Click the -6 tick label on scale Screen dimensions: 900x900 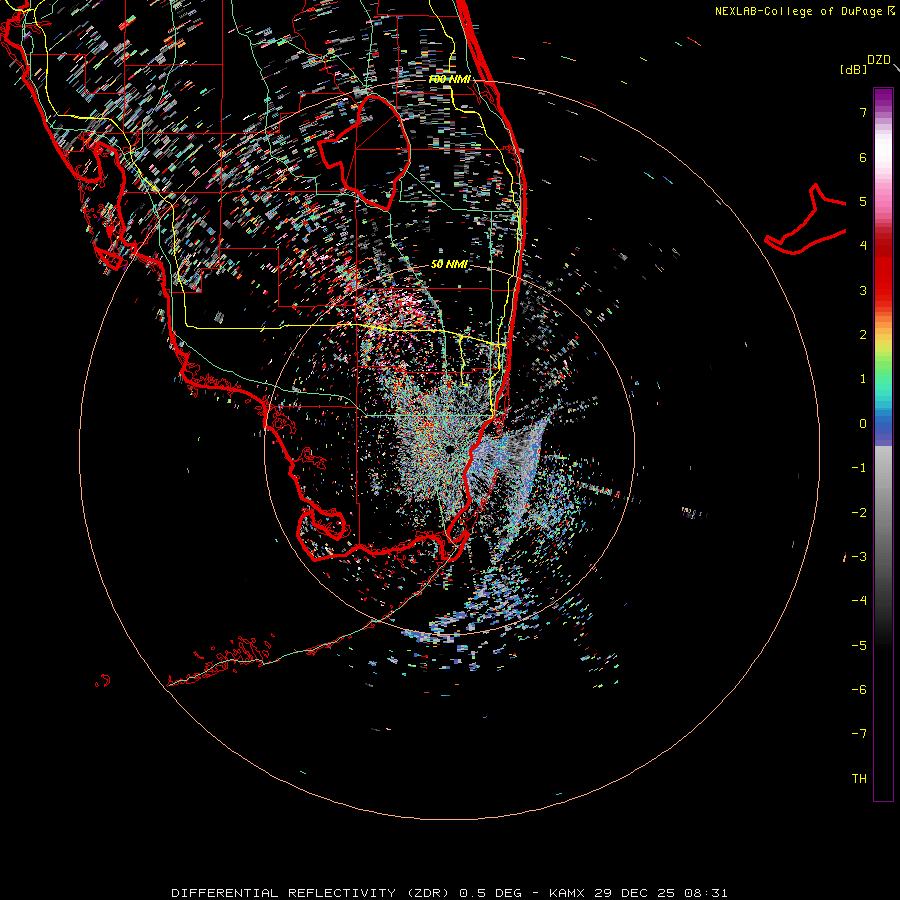[859, 689]
